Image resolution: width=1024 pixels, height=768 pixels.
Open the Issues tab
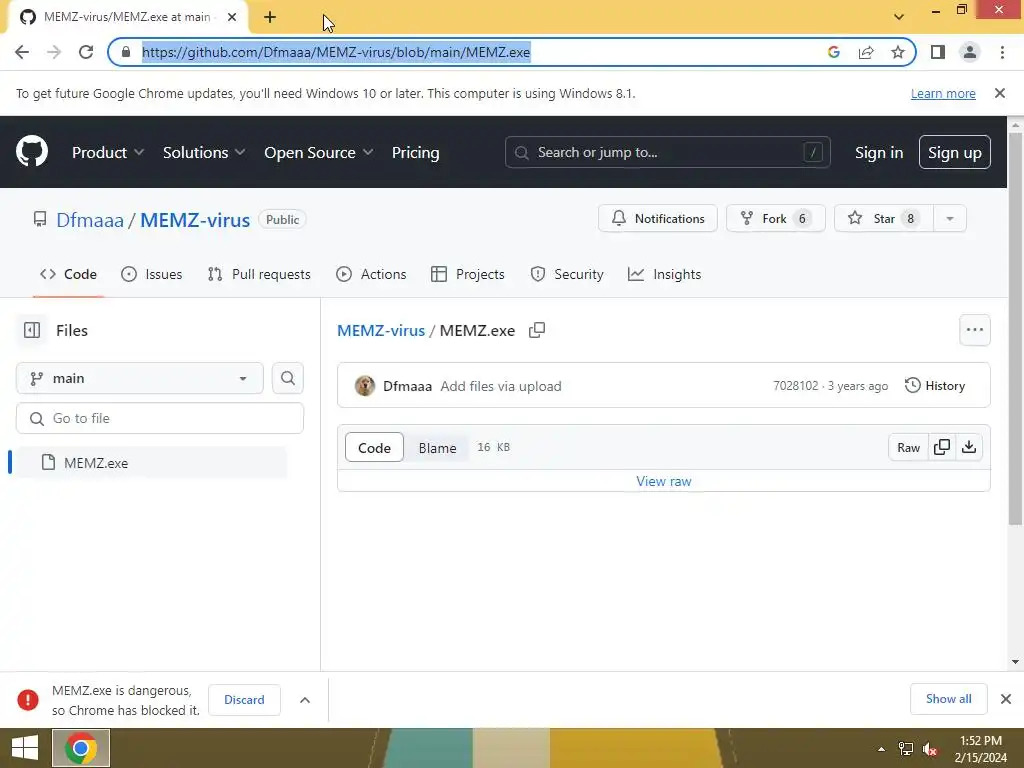pos(152,274)
